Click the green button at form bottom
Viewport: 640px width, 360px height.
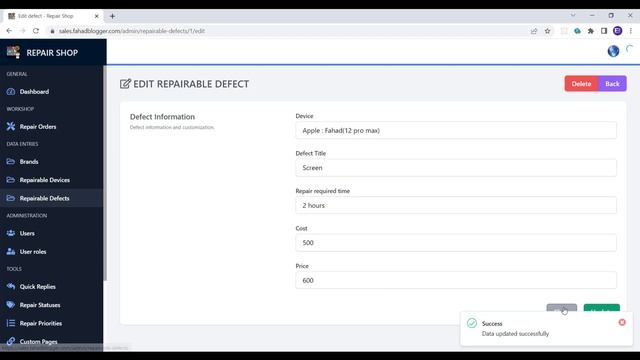coord(602,308)
